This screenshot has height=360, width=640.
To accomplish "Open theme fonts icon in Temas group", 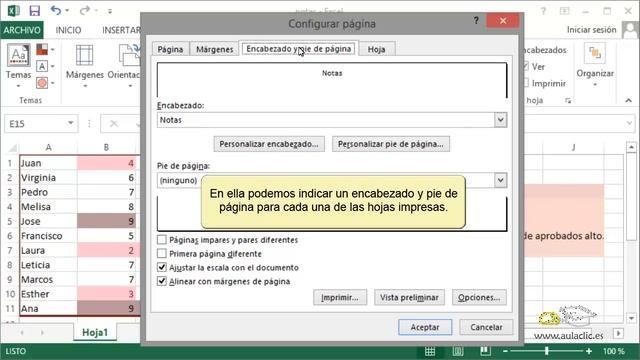I will 42,66.
